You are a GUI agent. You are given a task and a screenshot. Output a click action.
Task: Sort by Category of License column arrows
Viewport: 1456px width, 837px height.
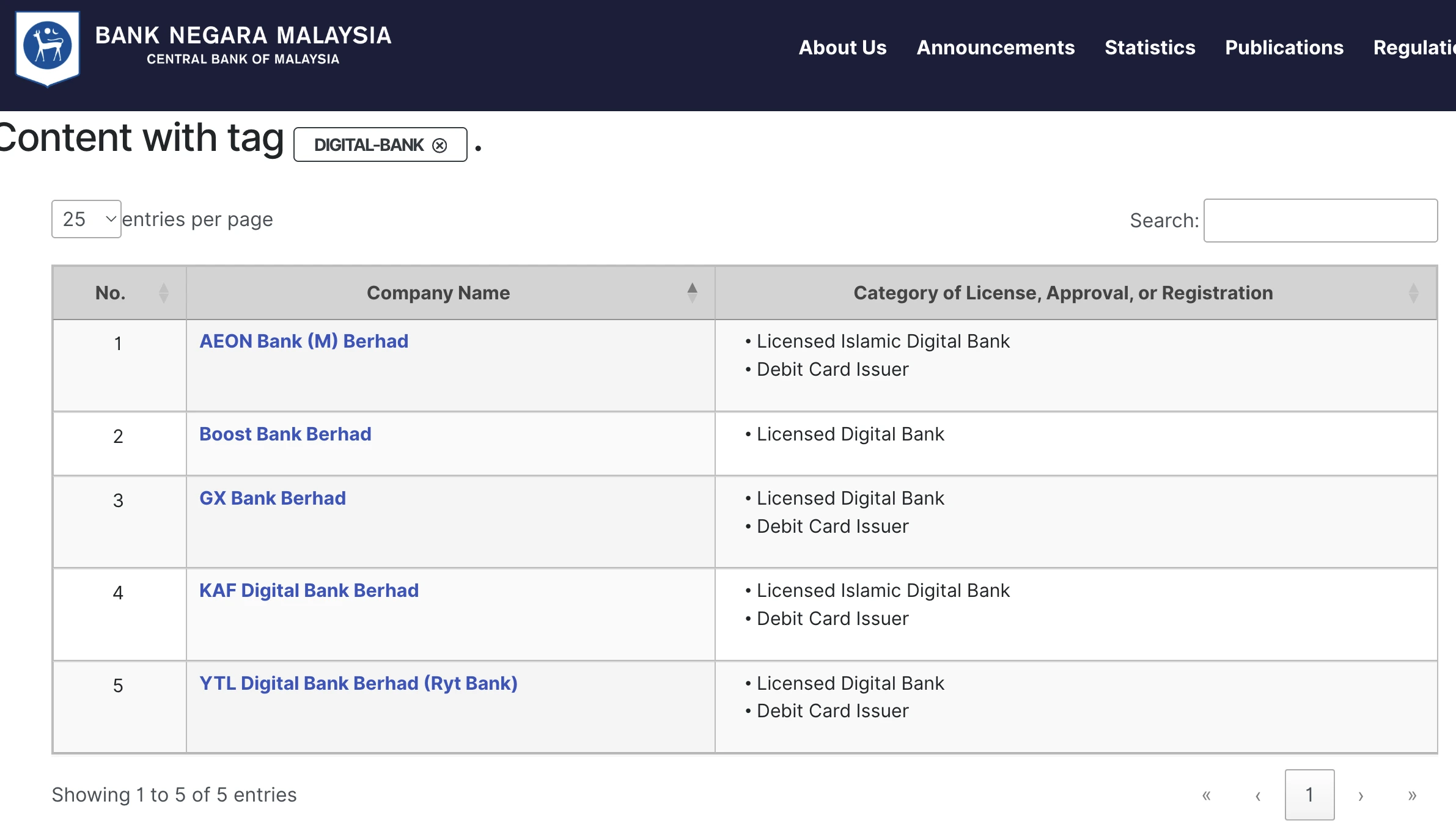click(x=1413, y=293)
